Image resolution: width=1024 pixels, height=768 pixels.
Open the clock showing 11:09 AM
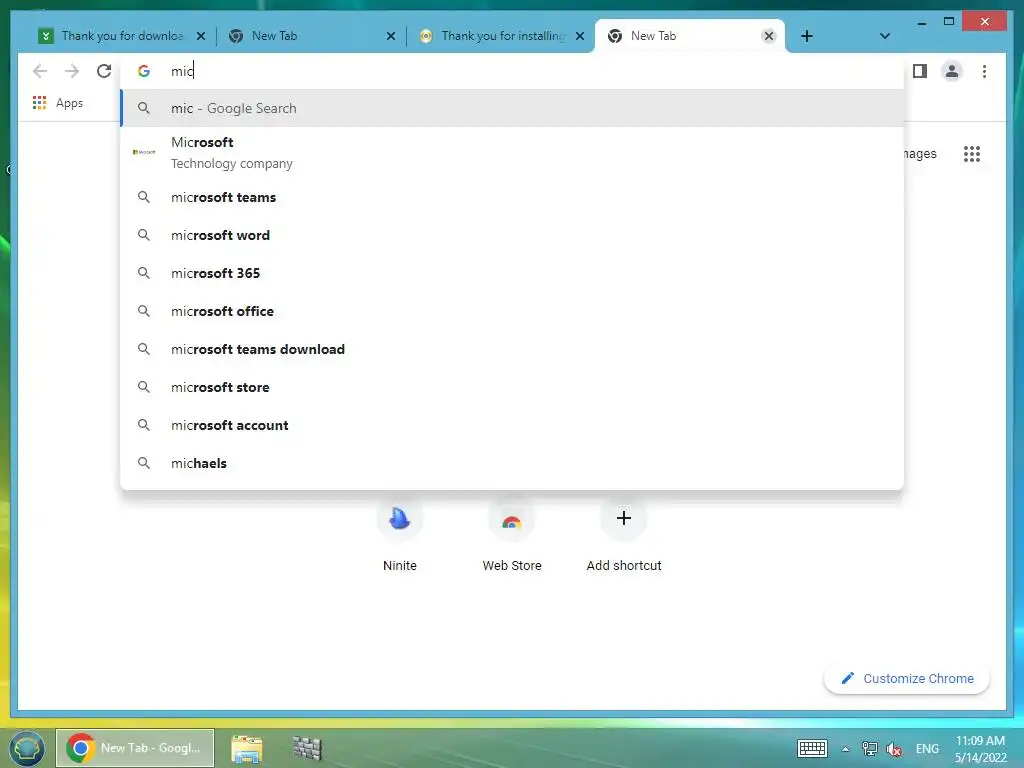980,748
